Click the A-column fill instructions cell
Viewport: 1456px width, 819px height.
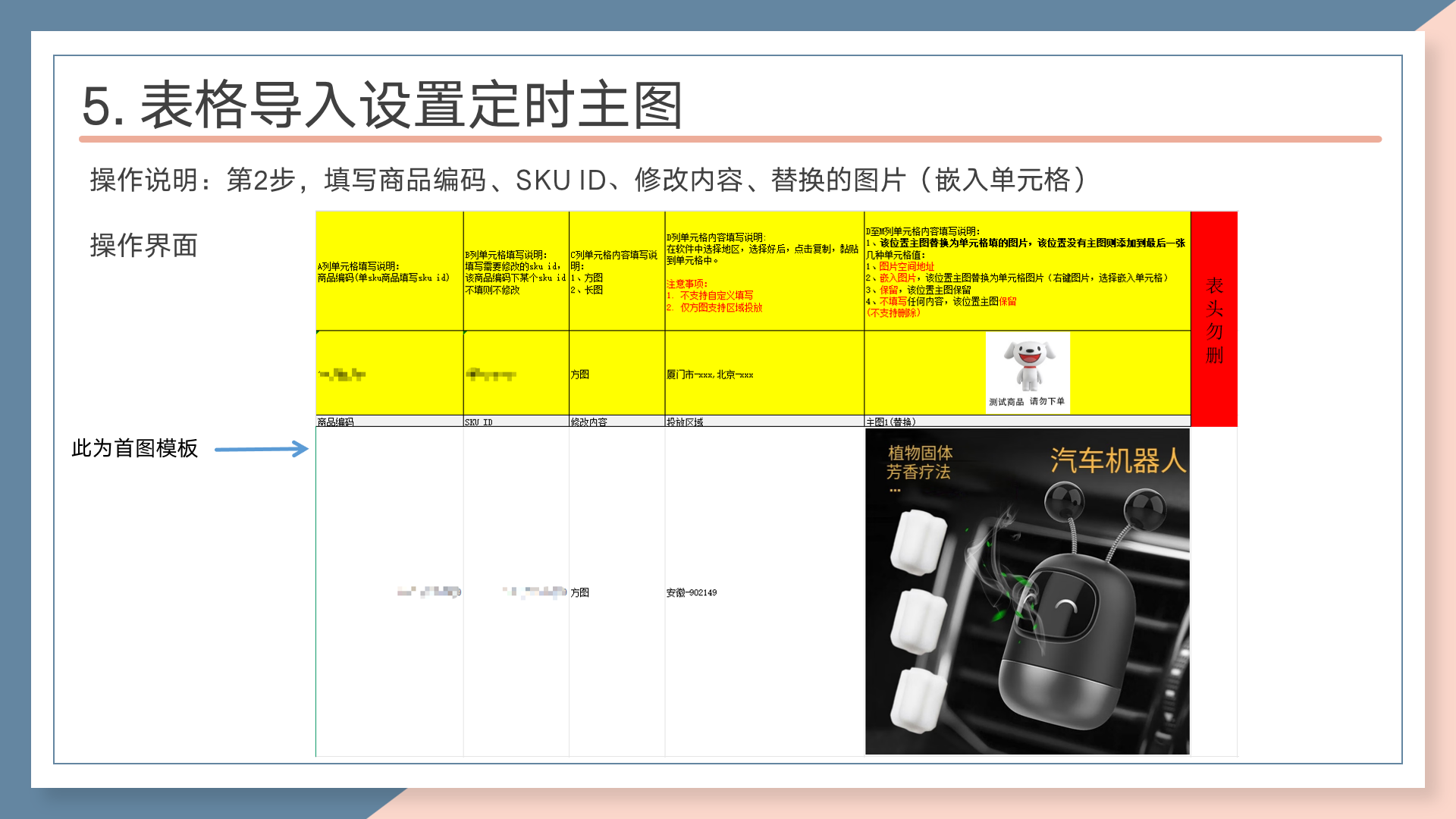384,272
